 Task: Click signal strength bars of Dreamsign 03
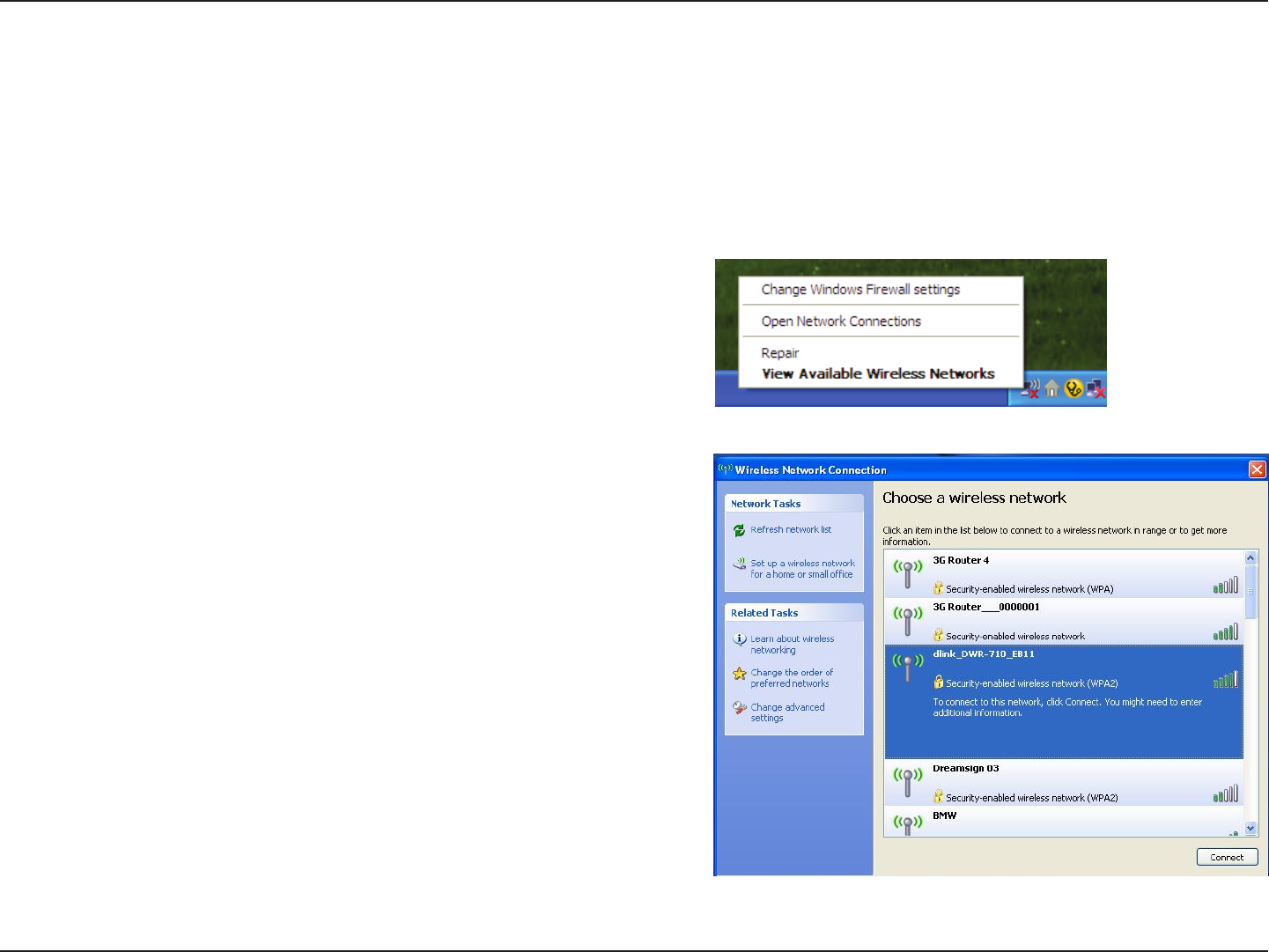point(1226,793)
